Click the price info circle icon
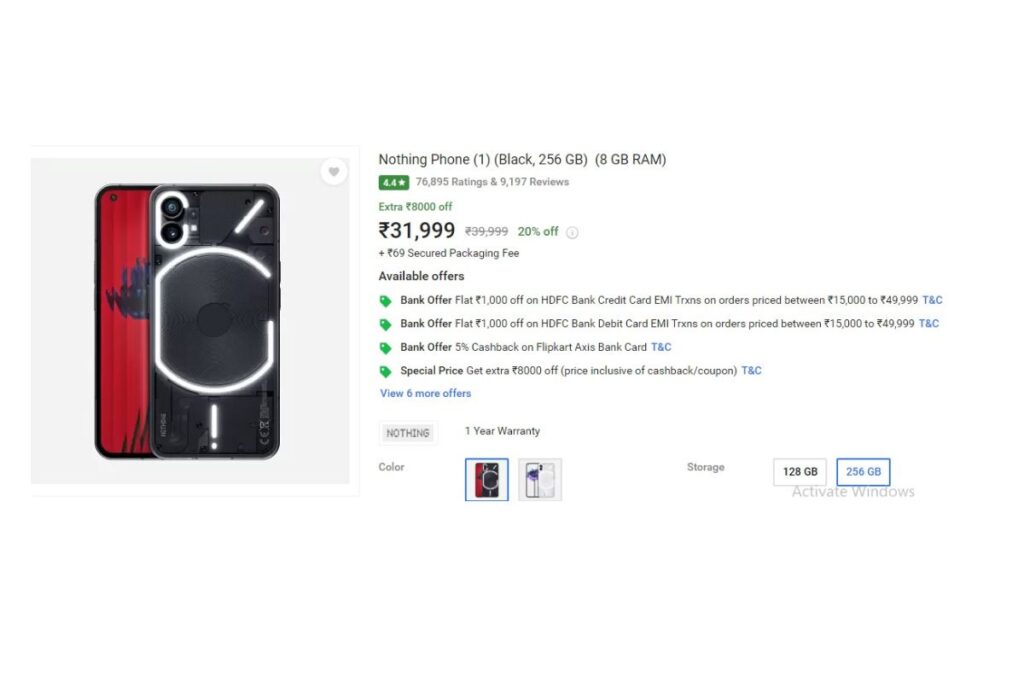The width and height of the screenshot is (1024, 683). [572, 232]
